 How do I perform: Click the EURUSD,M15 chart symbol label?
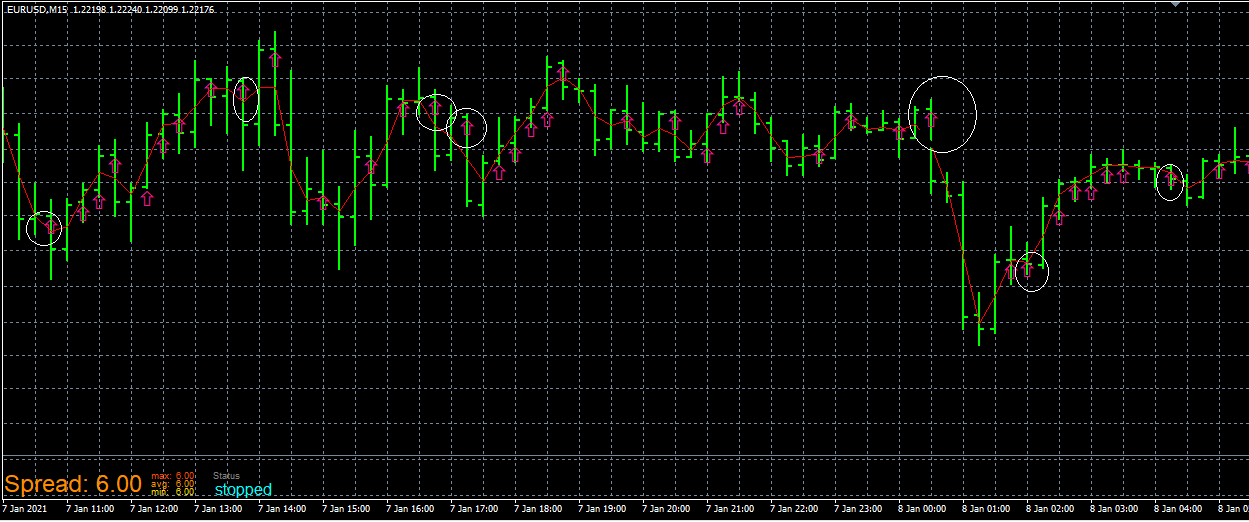(35, 9)
